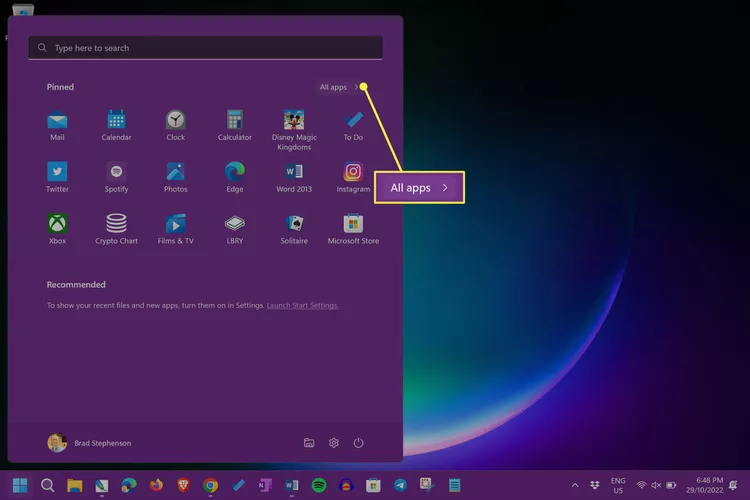The height and width of the screenshot is (500, 750).
Task: Open the pinned Instagram app
Action: 353,177
